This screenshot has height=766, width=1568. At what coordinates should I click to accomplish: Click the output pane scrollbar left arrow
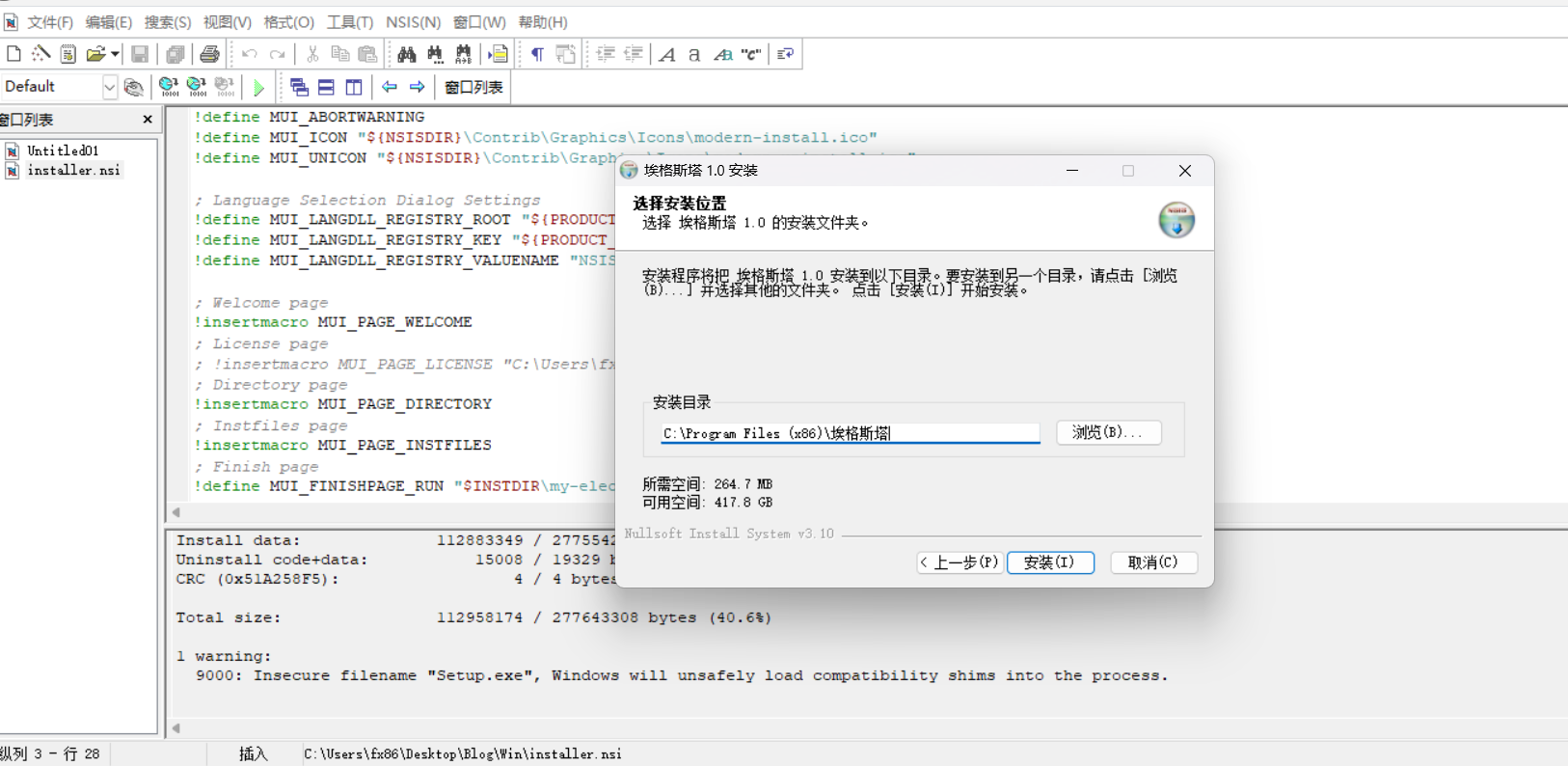click(176, 728)
